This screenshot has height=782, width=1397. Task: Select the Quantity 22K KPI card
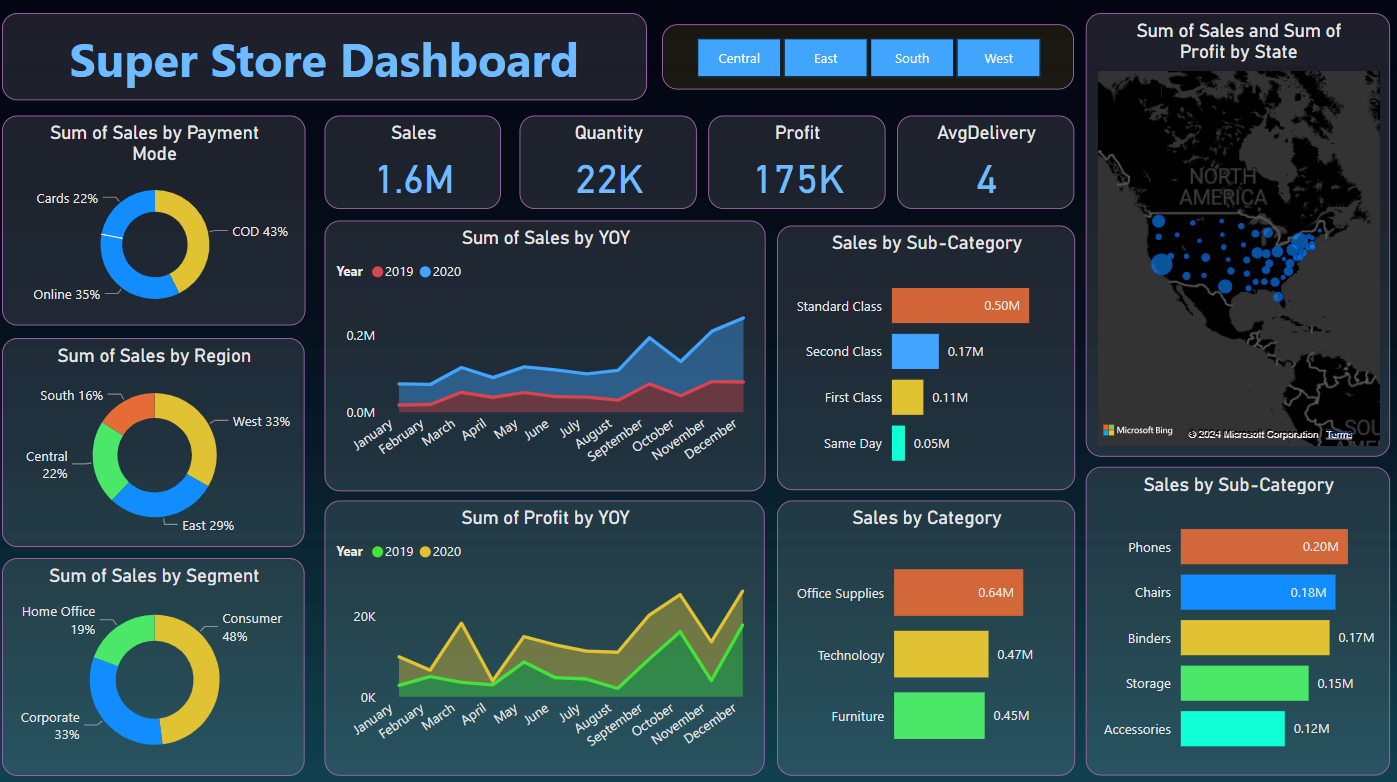[608, 162]
